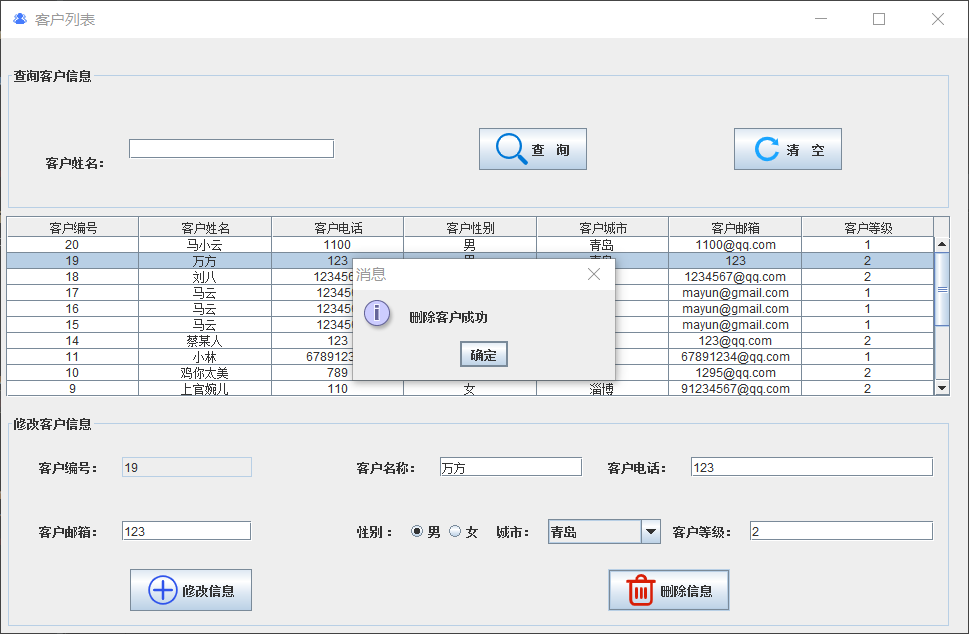
Task: Open the 城市 combo box showing 青岛
Action: click(604, 531)
